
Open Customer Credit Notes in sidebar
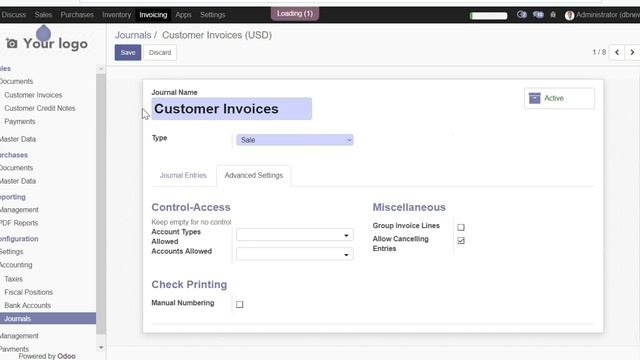pos(40,109)
